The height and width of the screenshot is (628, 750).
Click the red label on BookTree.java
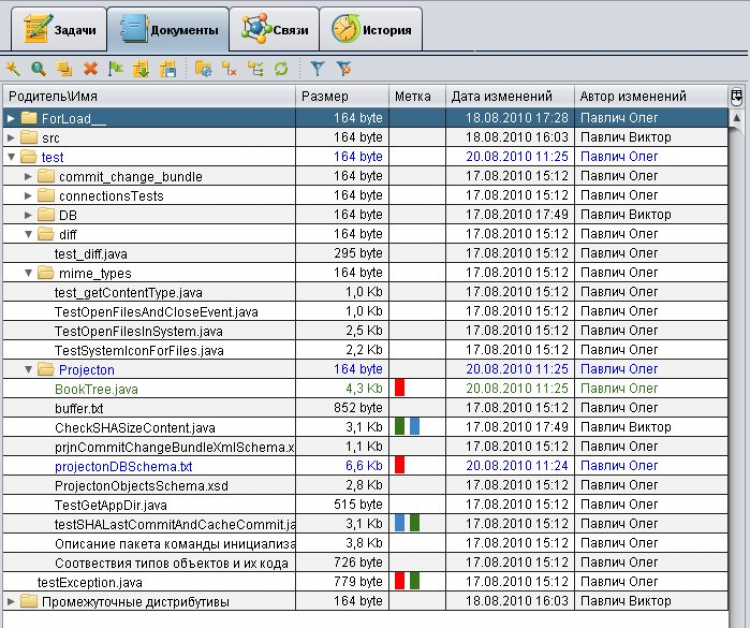399,388
